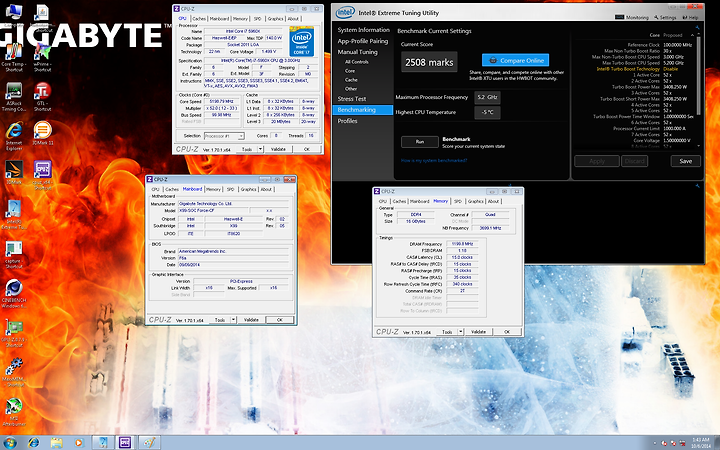This screenshot has height=450, width=720.
Task: Open MSI Afterburner desktop icon
Action: pos(14,412)
